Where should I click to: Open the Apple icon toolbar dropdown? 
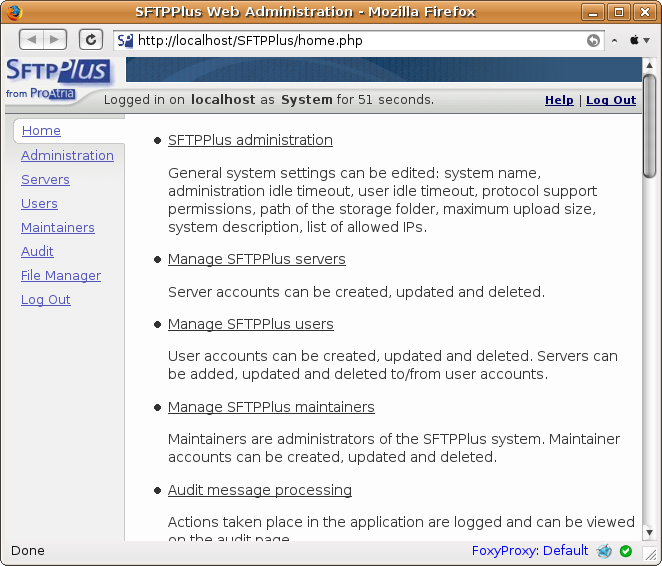pyautogui.click(x=639, y=41)
